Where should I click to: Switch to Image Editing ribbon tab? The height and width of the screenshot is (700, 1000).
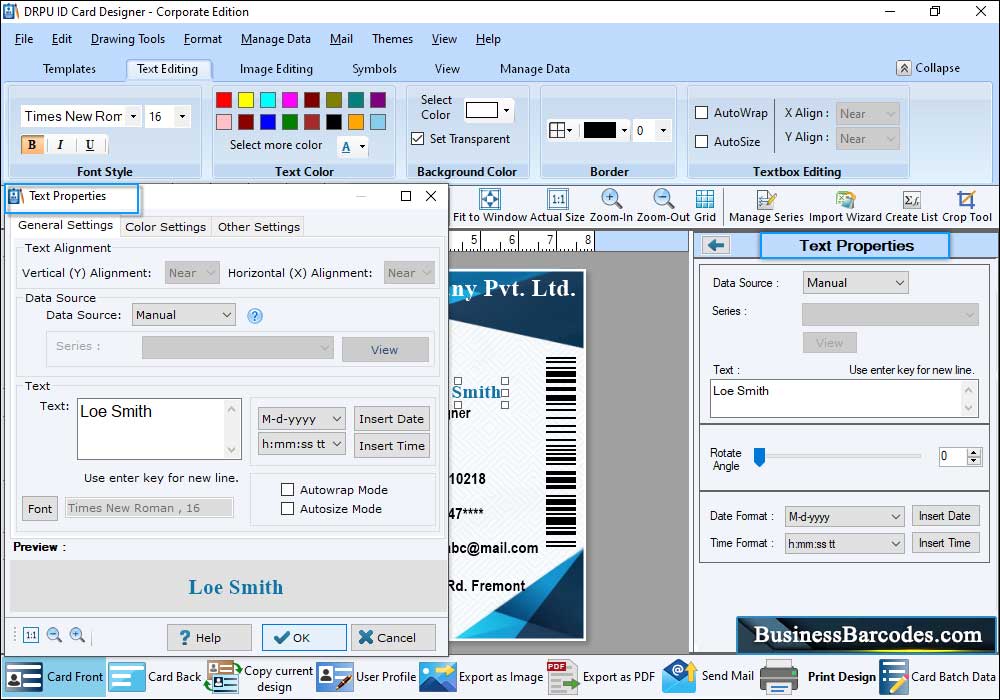point(276,69)
